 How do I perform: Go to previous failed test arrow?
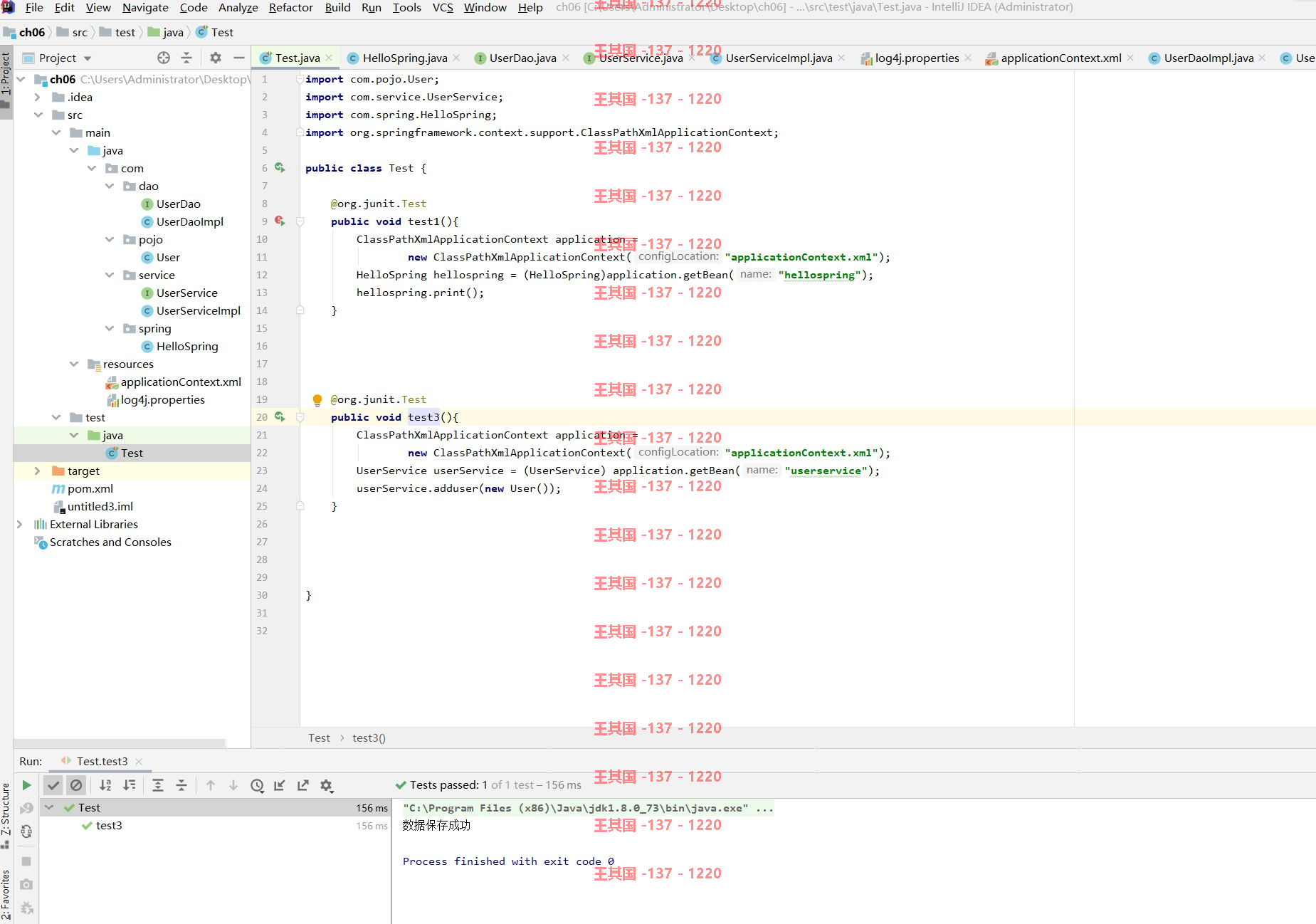tap(211, 785)
